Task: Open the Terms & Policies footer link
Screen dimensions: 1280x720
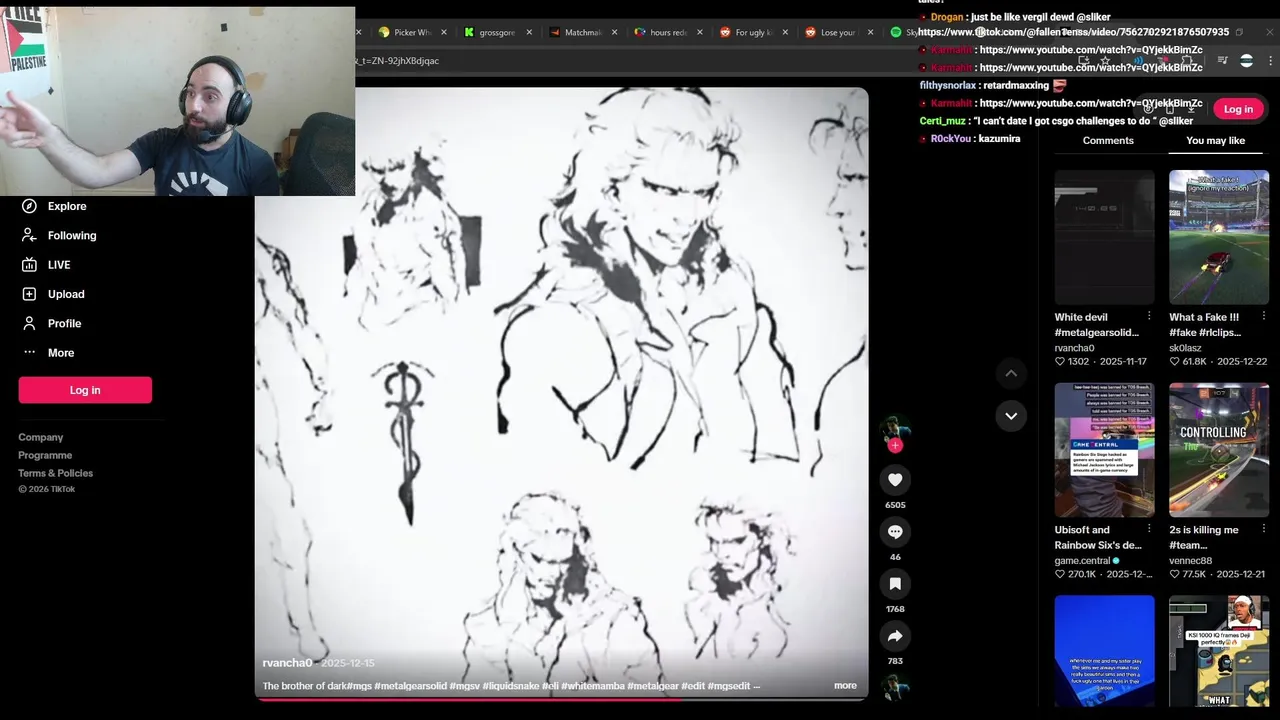Action: [55, 473]
